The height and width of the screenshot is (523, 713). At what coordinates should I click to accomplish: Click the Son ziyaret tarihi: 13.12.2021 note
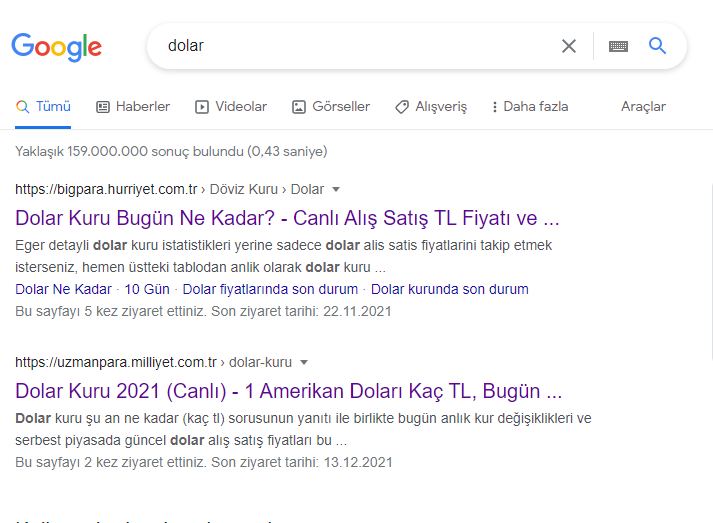(301, 463)
